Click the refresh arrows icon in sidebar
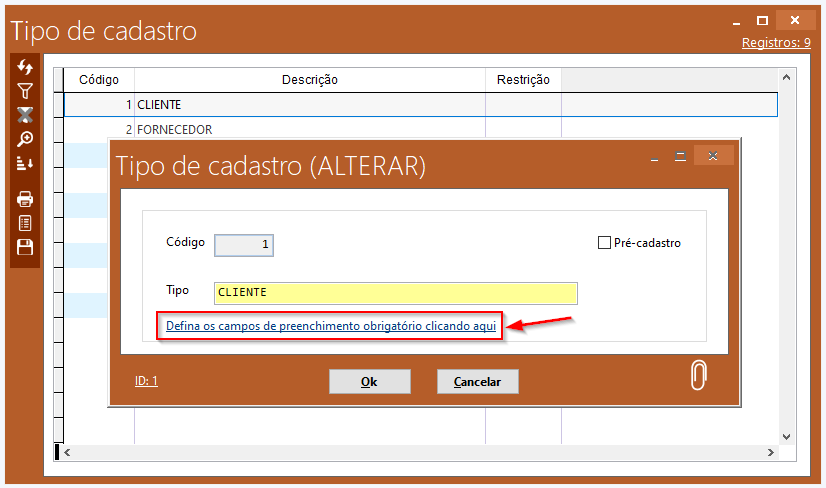 (25, 67)
